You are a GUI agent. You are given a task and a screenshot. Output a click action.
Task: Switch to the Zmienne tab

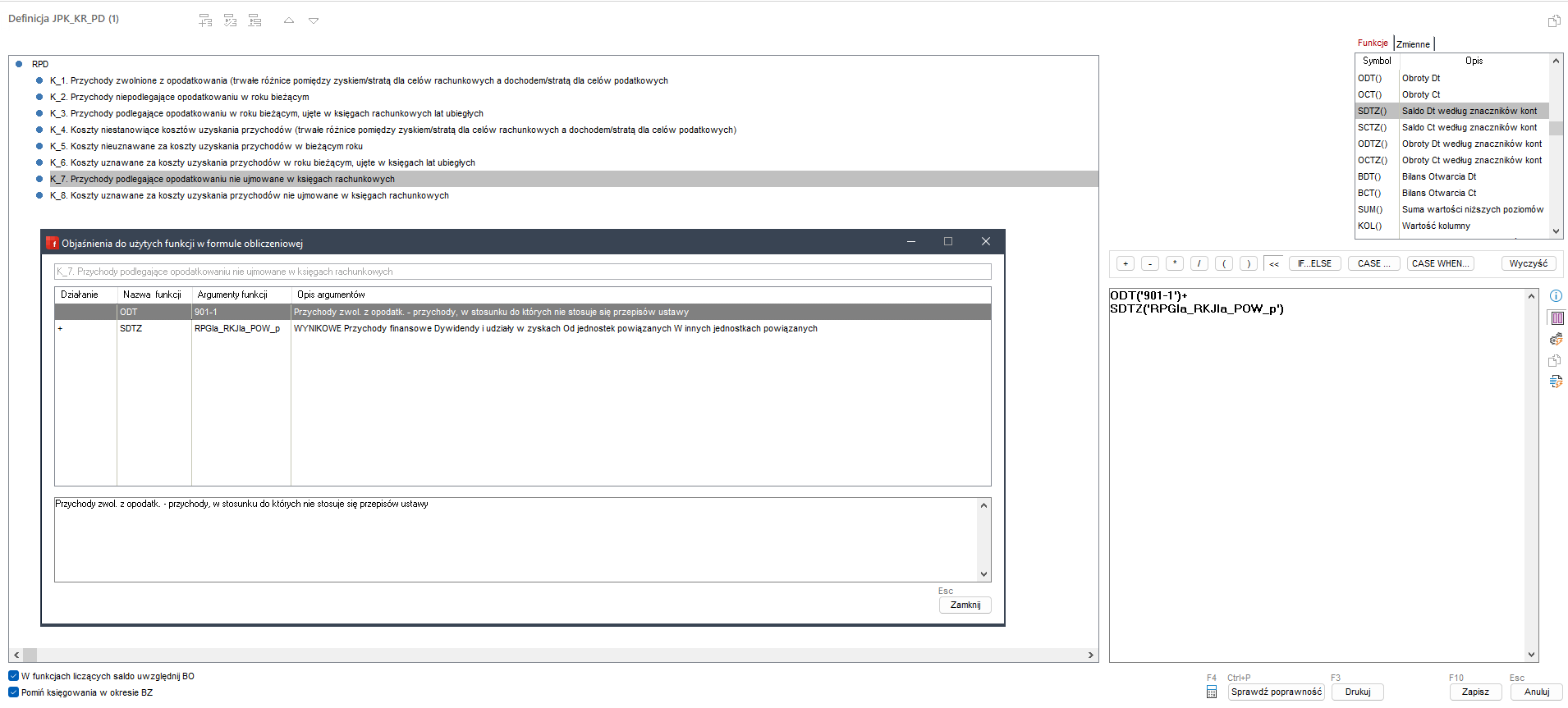[x=1413, y=44]
